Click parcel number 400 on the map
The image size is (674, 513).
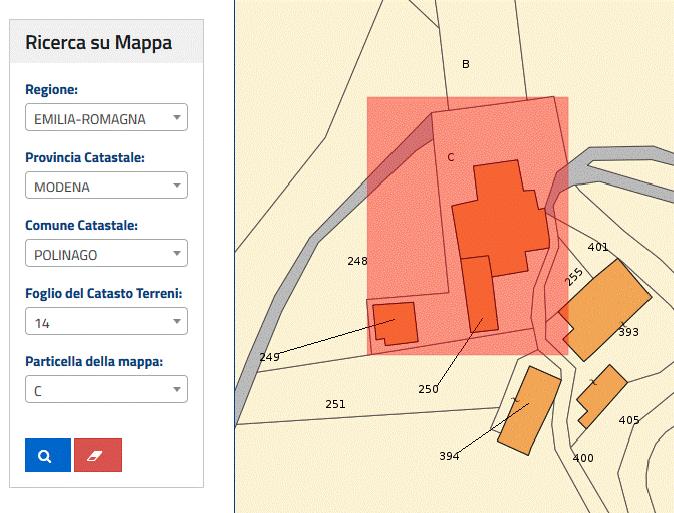pyautogui.click(x=583, y=458)
